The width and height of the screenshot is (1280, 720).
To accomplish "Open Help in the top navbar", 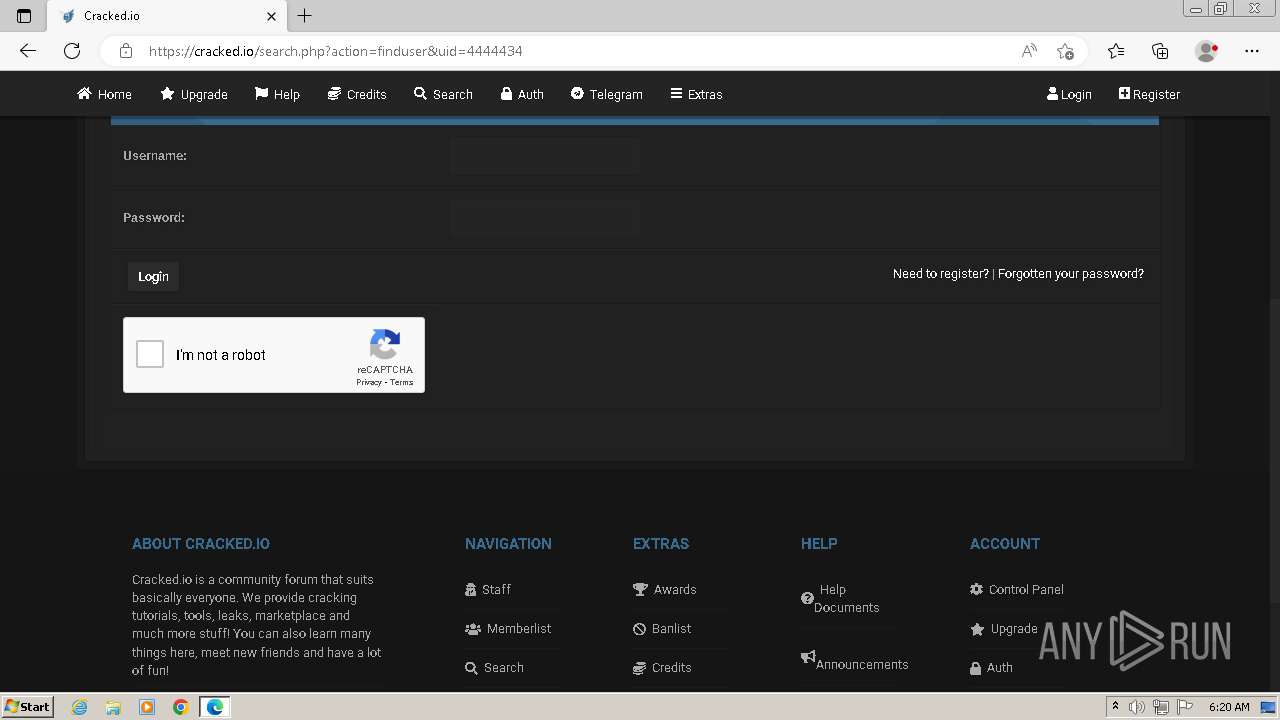I will 277,94.
